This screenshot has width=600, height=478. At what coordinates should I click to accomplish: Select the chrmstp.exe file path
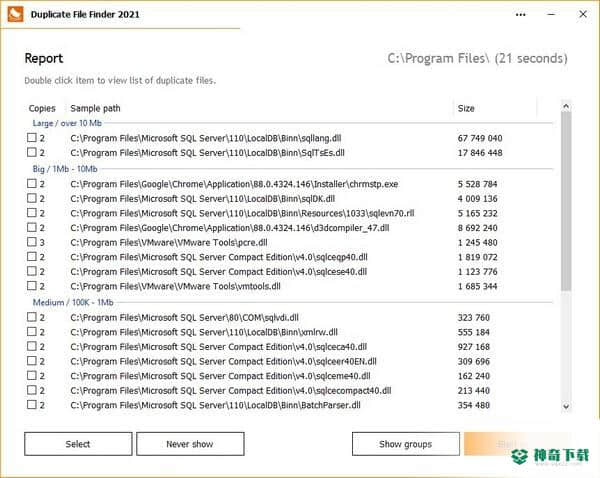[234, 184]
